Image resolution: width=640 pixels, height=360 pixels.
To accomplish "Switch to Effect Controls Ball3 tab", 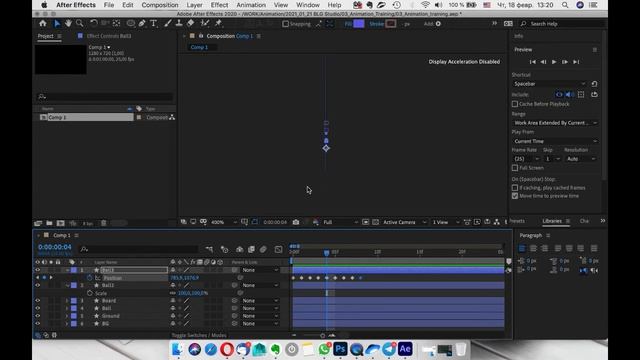I will 109,36.
